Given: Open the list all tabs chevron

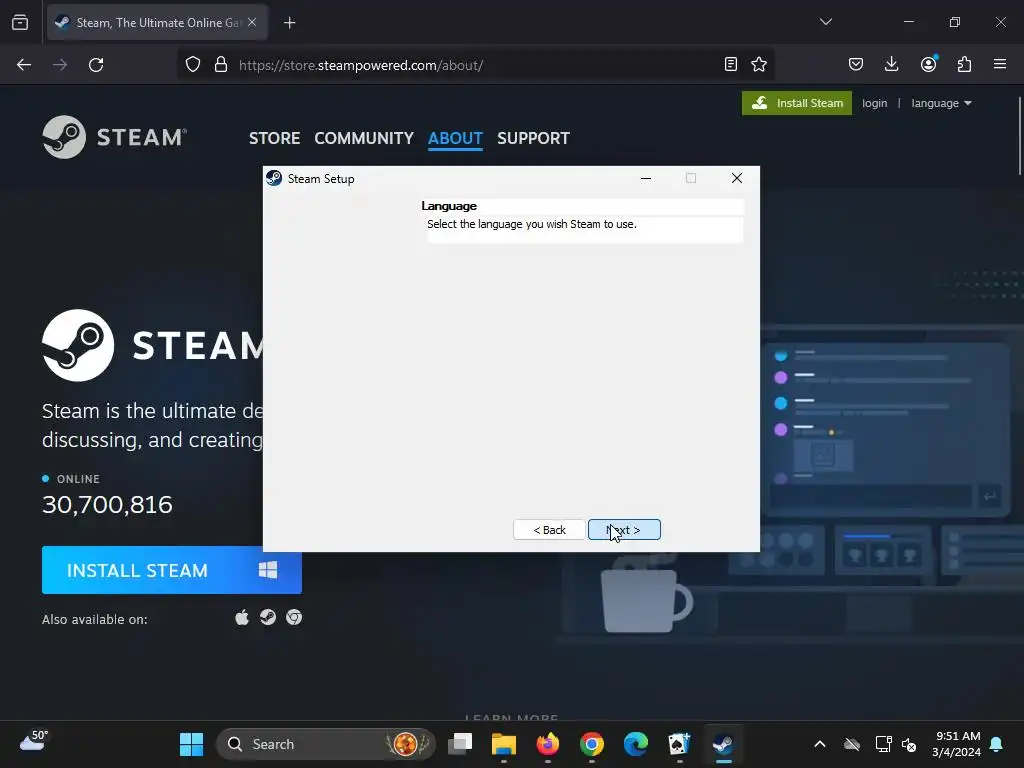Looking at the screenshot, I should (825, 22).
